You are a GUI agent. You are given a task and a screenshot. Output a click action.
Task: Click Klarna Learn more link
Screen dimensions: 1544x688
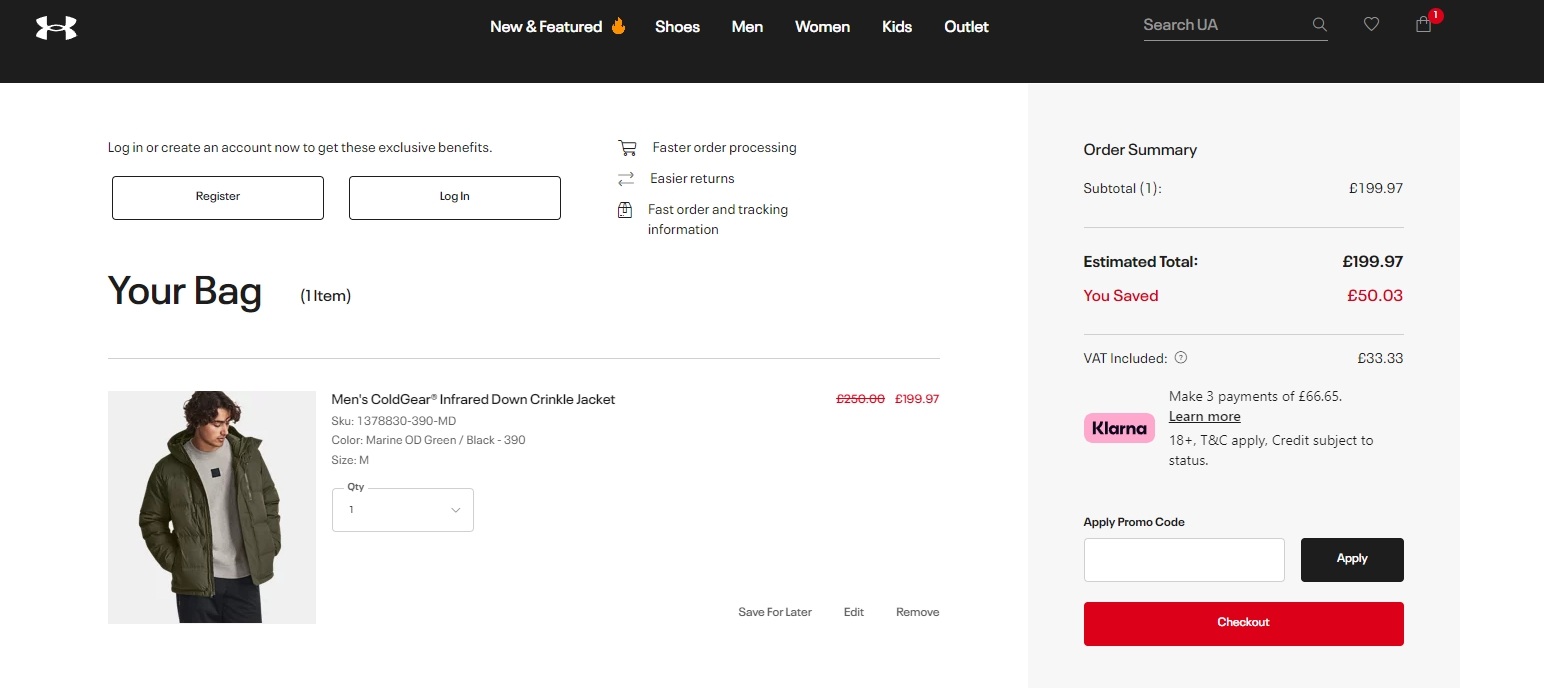(x=1205, y=417)
